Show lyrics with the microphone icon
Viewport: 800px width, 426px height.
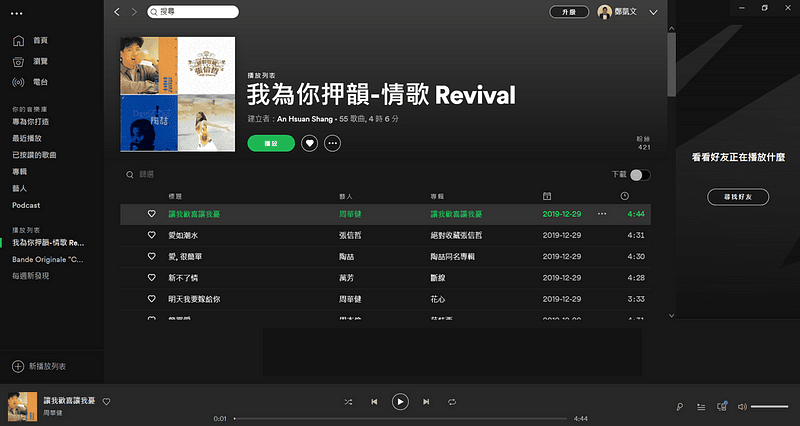pyautogui.click(x=680, y=407)
